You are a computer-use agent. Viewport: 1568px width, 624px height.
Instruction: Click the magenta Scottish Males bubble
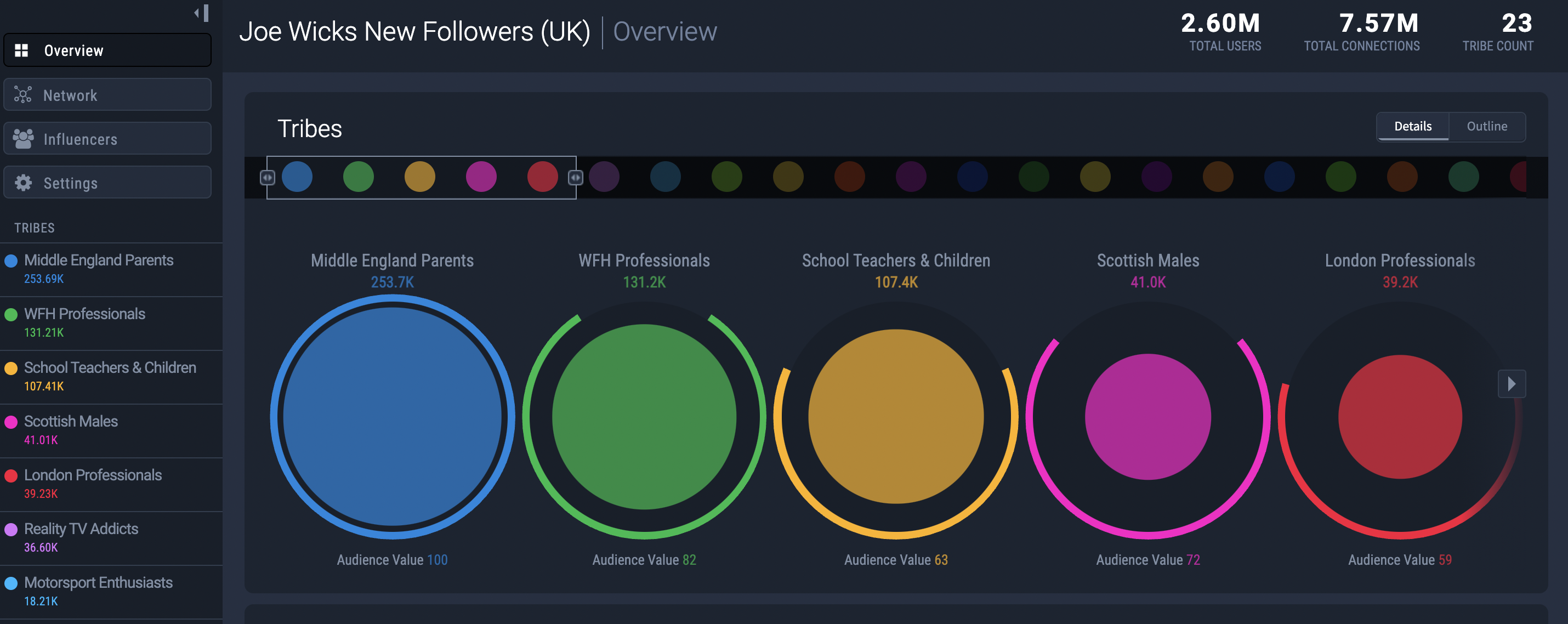1148,416
